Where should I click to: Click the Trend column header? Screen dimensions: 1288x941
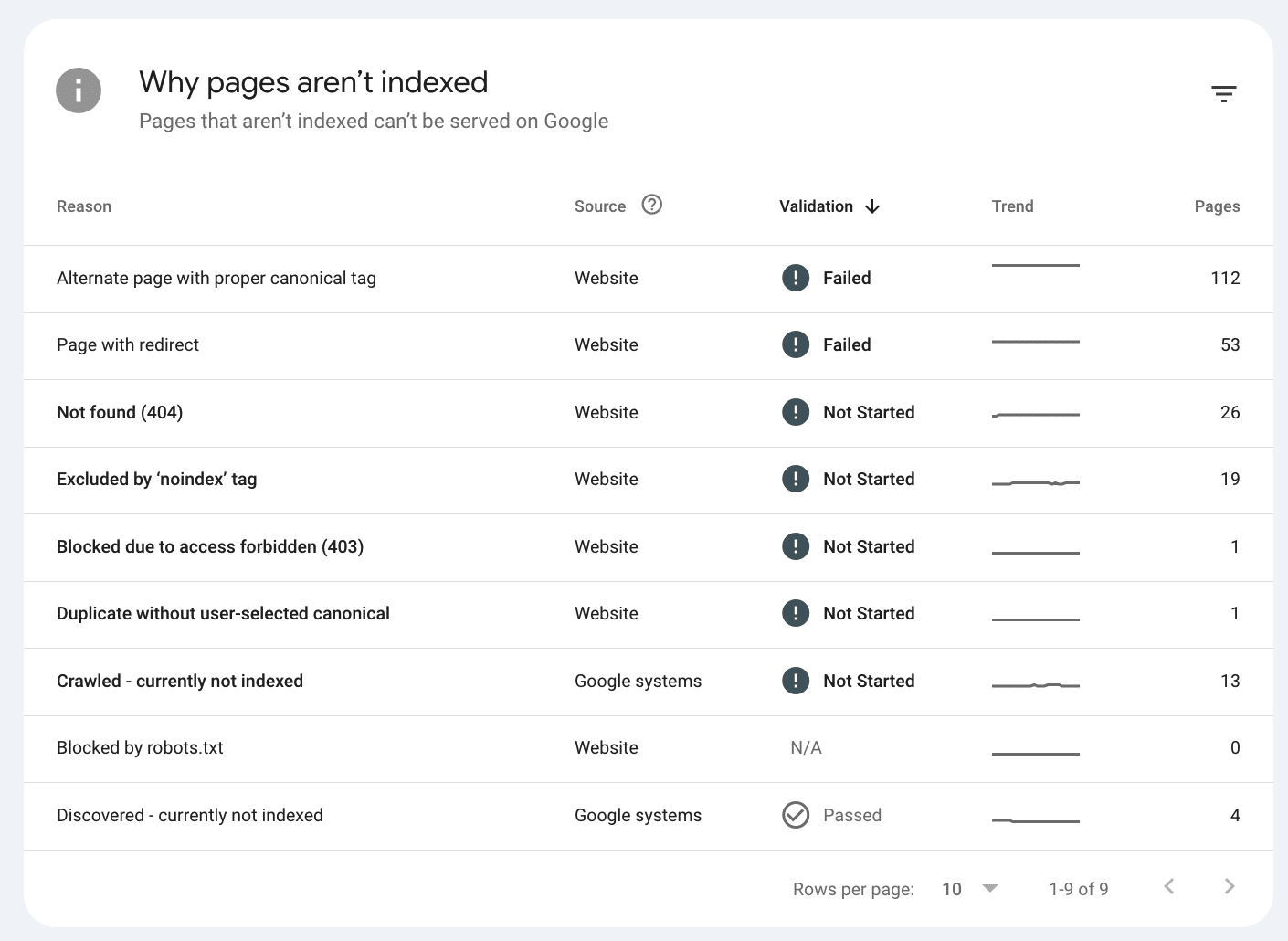pyautogui.click(x=1013, y=206)
